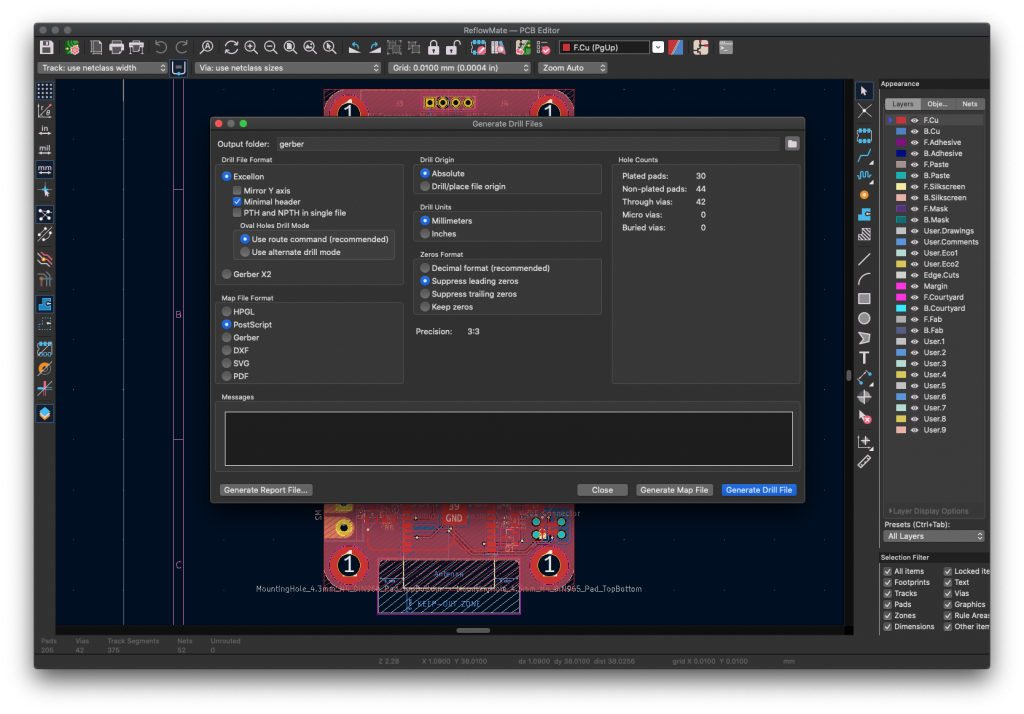Image resolution: width=1024 pixels, height=714 pixels.
Task: Check PTH and NPTH in single file
Action: [x=237, y=213]
